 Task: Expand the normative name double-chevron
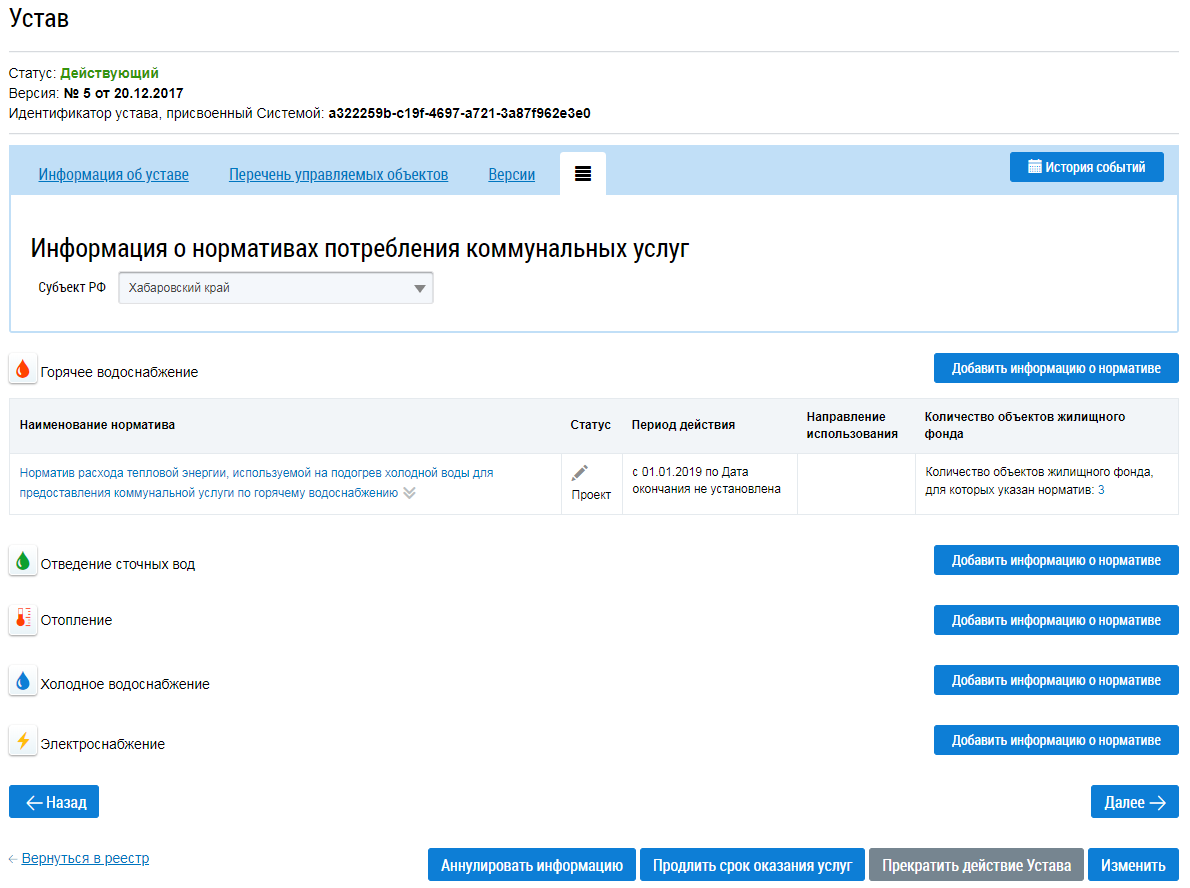[x=410, y=493]
